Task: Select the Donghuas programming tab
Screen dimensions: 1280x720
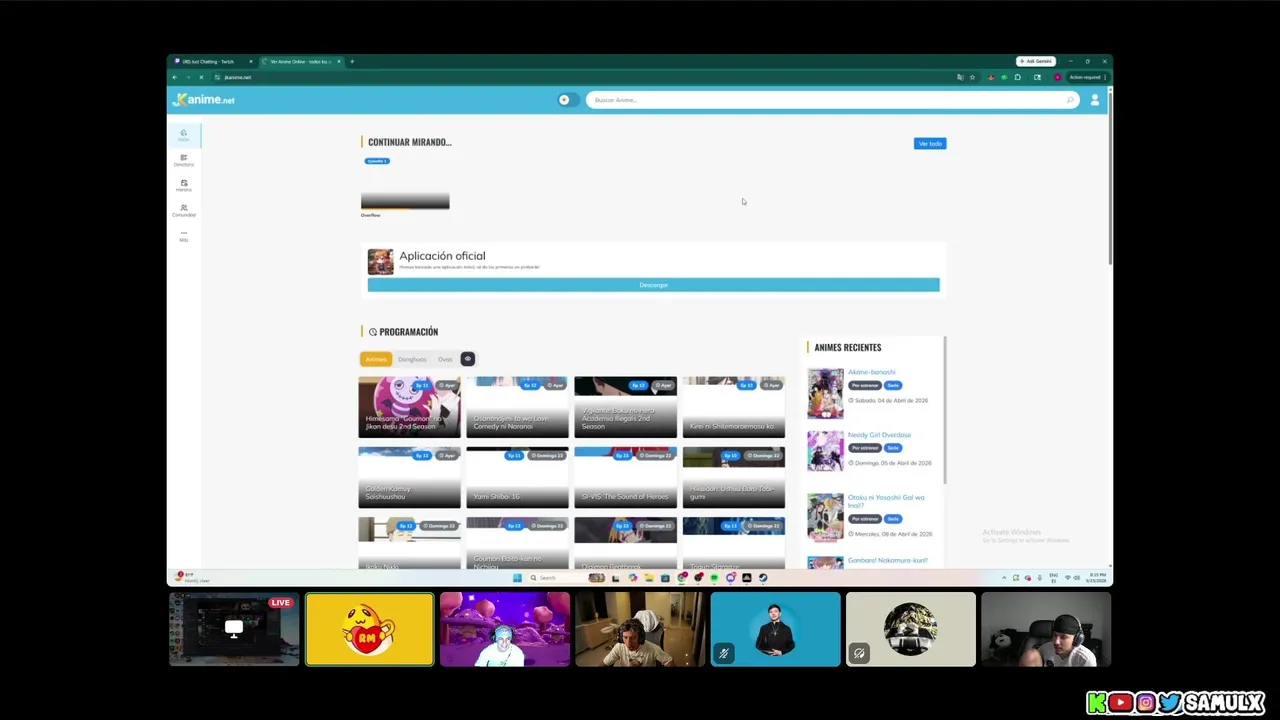Action: 412,359
